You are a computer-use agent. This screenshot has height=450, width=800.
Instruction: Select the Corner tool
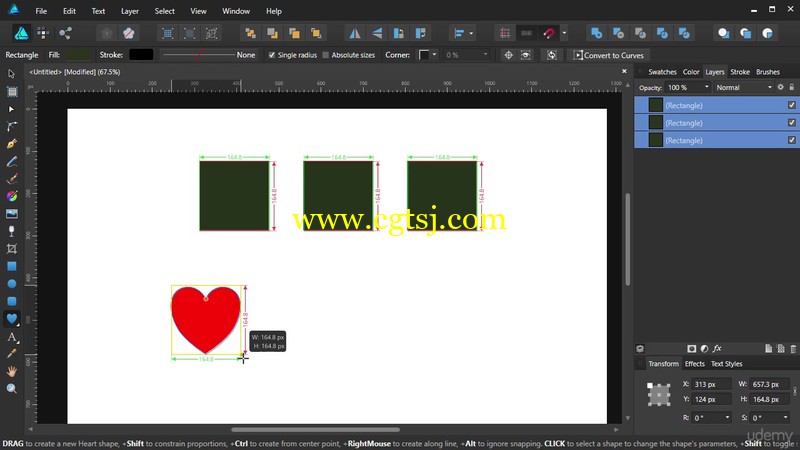tap(11, 127)
